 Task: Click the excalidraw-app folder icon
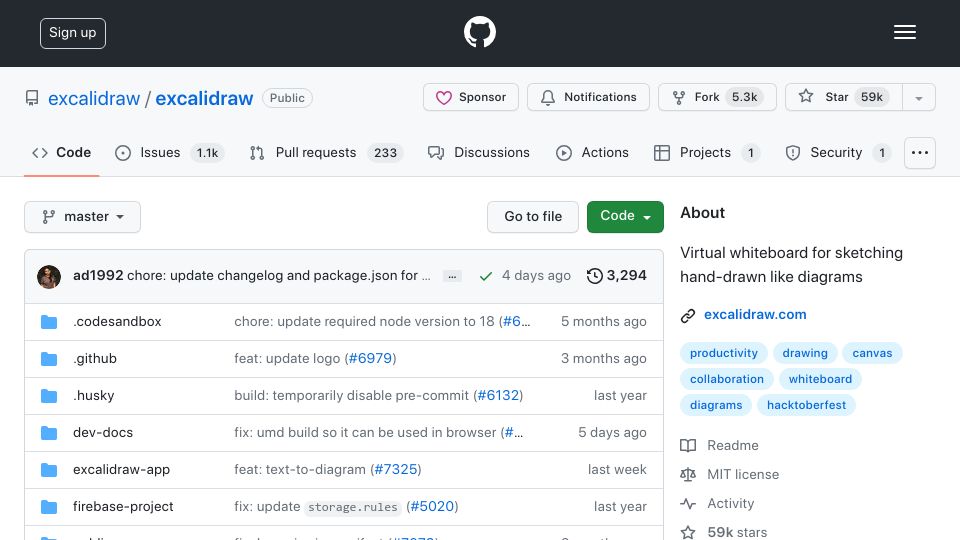[x=49, y=470]
